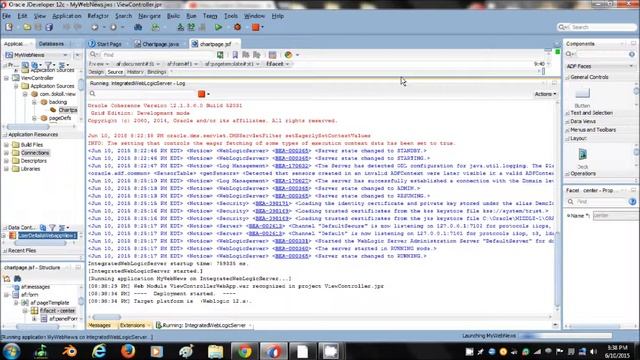The height and width of the screenshot is (360, 640).
Task: Open Internet Explorer from the taskbar
Action: [99, 351]
